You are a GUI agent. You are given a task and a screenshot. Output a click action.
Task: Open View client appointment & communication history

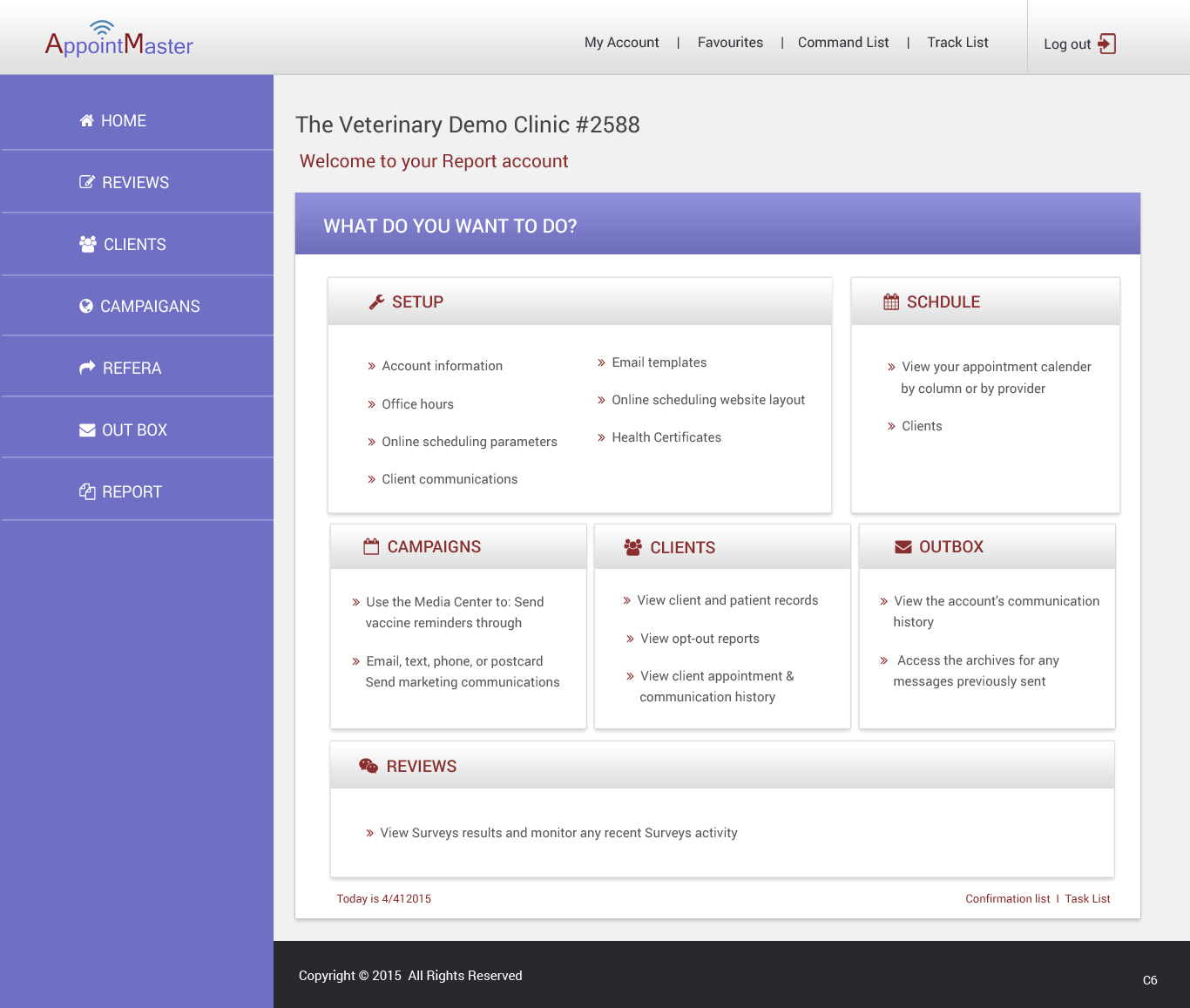pyautogui.click(x=716, y=687)
